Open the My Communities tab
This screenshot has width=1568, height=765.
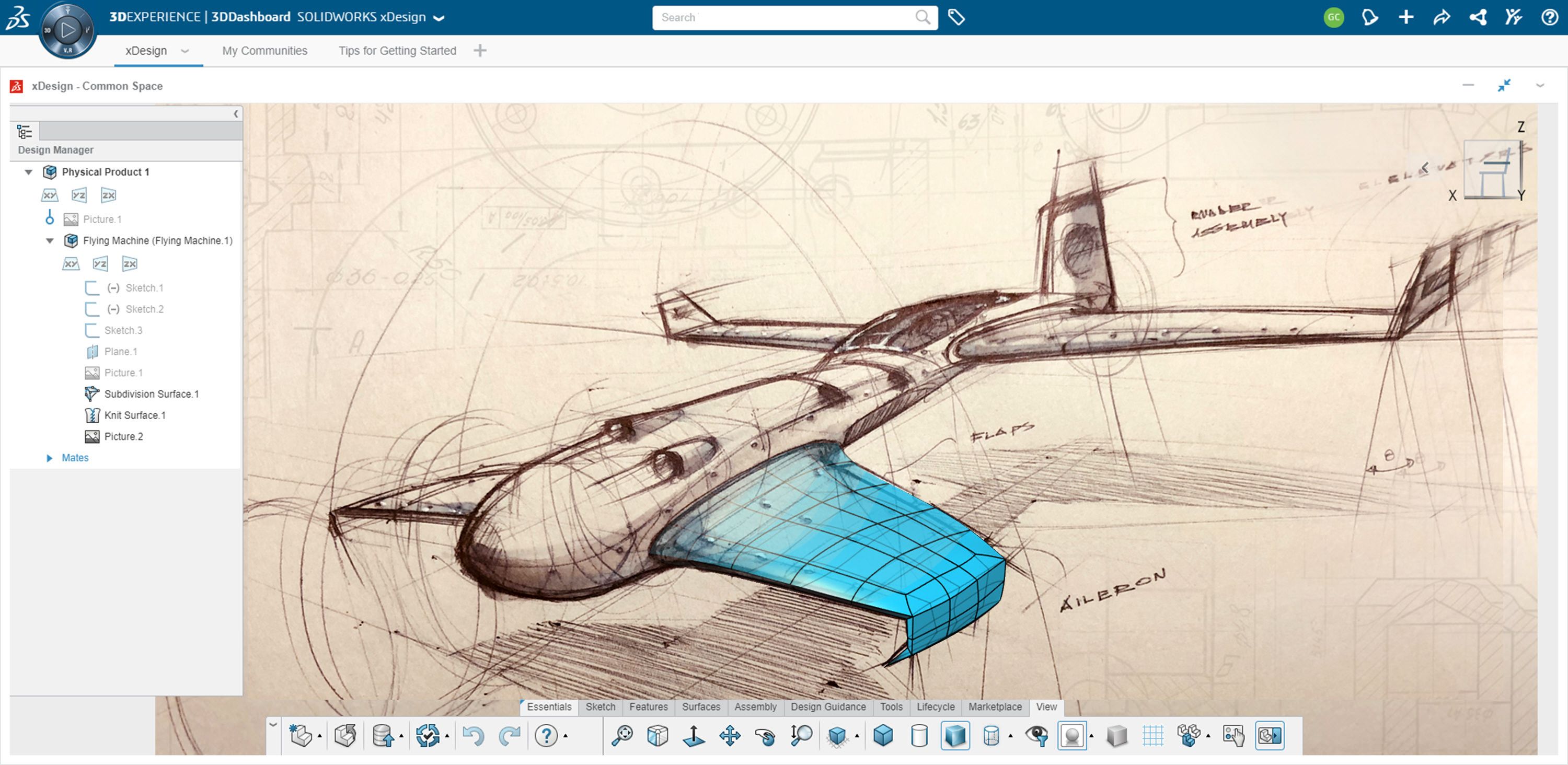[x=265, y=51]
